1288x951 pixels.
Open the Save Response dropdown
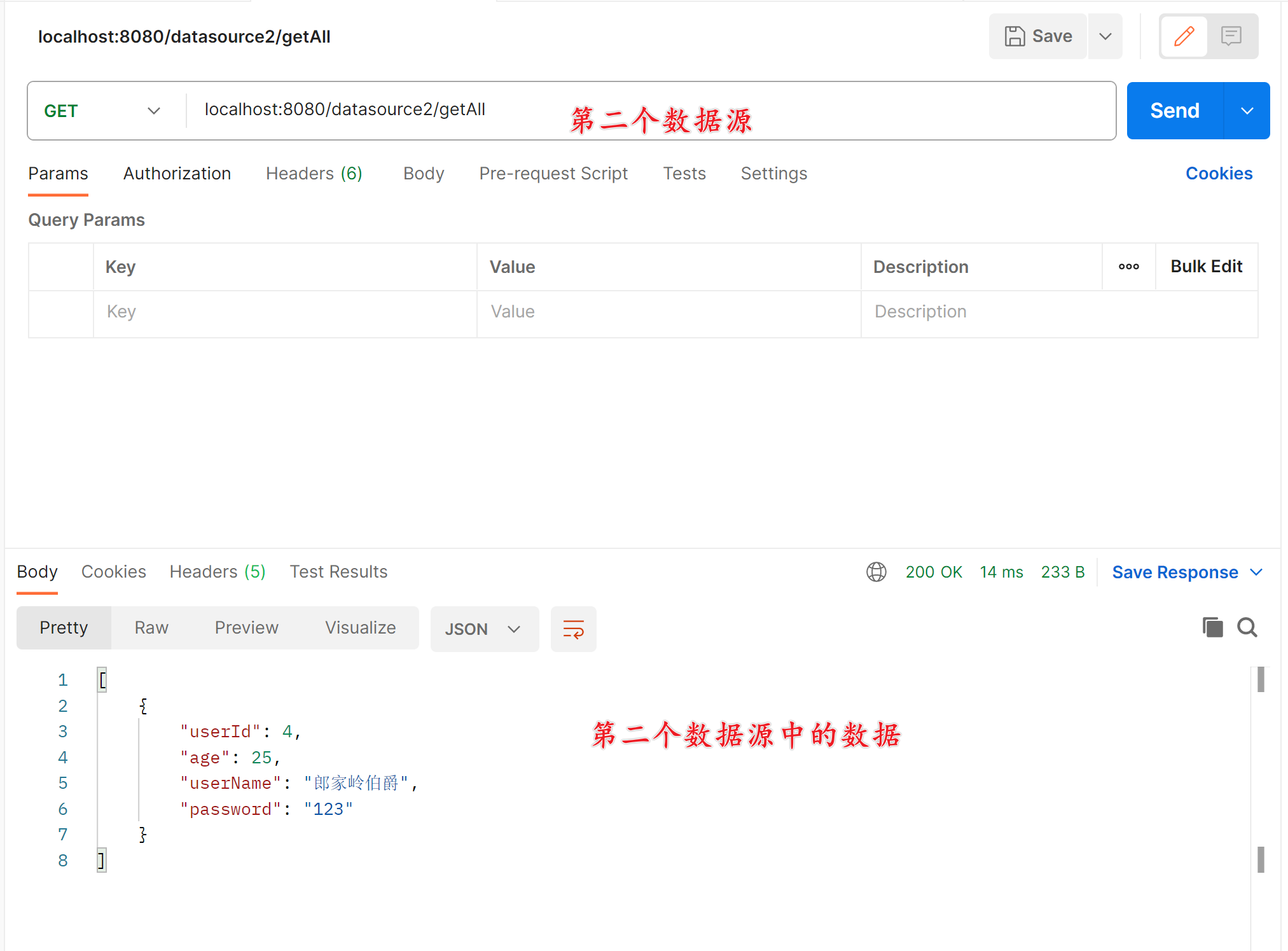tap(1187, 572)
